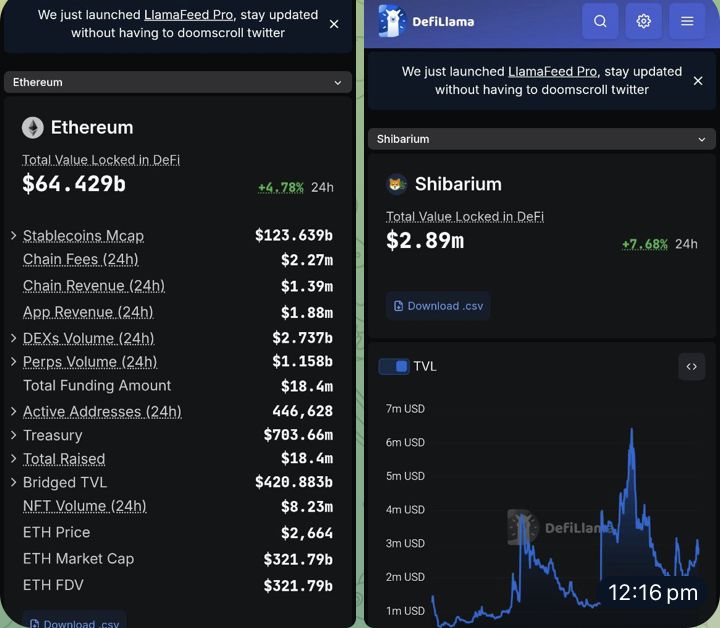720x628 pixels.
Task: Click the embed chart code icon
Action: [x=691, y=367]
